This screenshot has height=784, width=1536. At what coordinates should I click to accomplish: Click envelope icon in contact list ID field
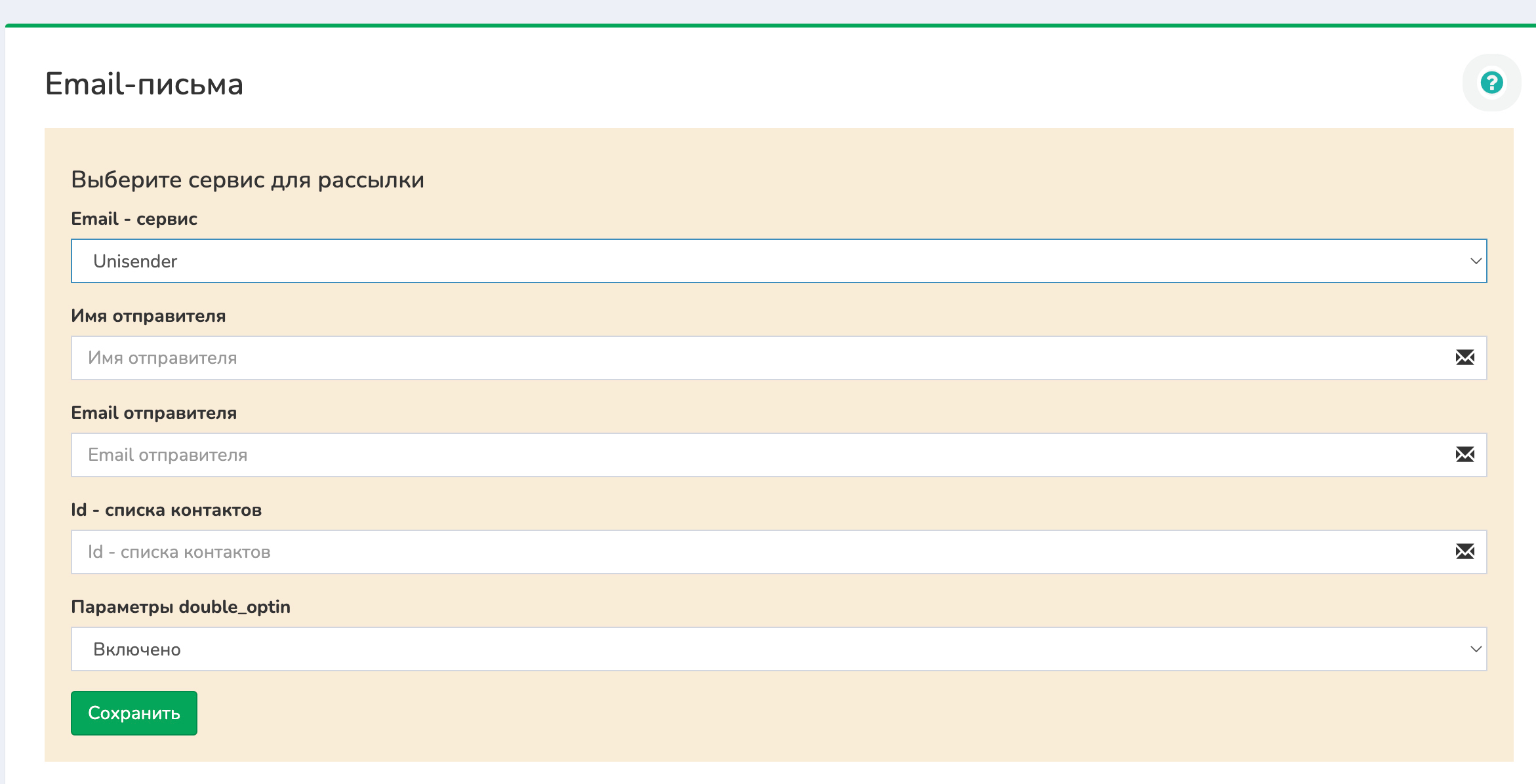[1465, 552]
